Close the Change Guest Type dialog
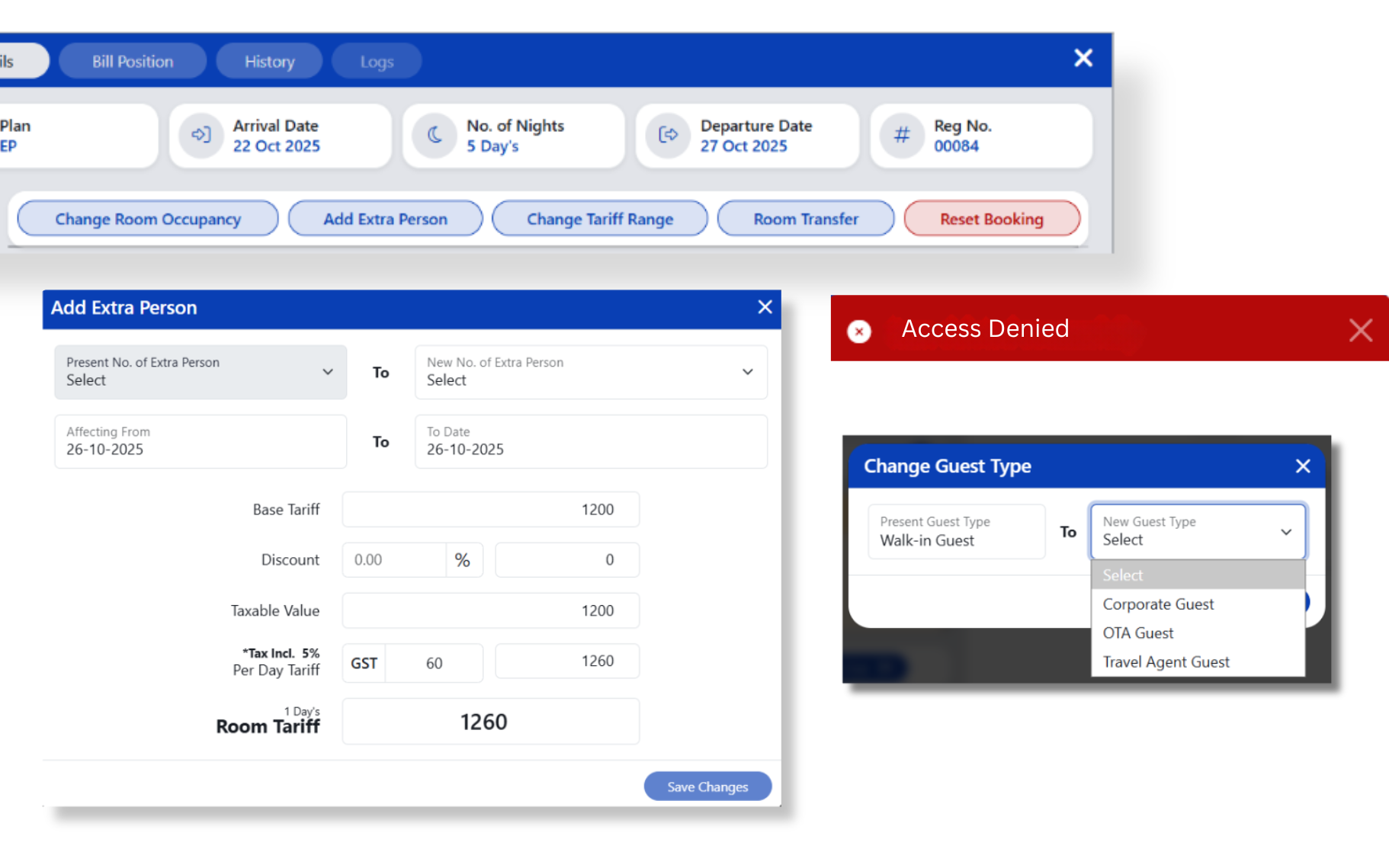The image size is (1389, 868). [1303, 466]
